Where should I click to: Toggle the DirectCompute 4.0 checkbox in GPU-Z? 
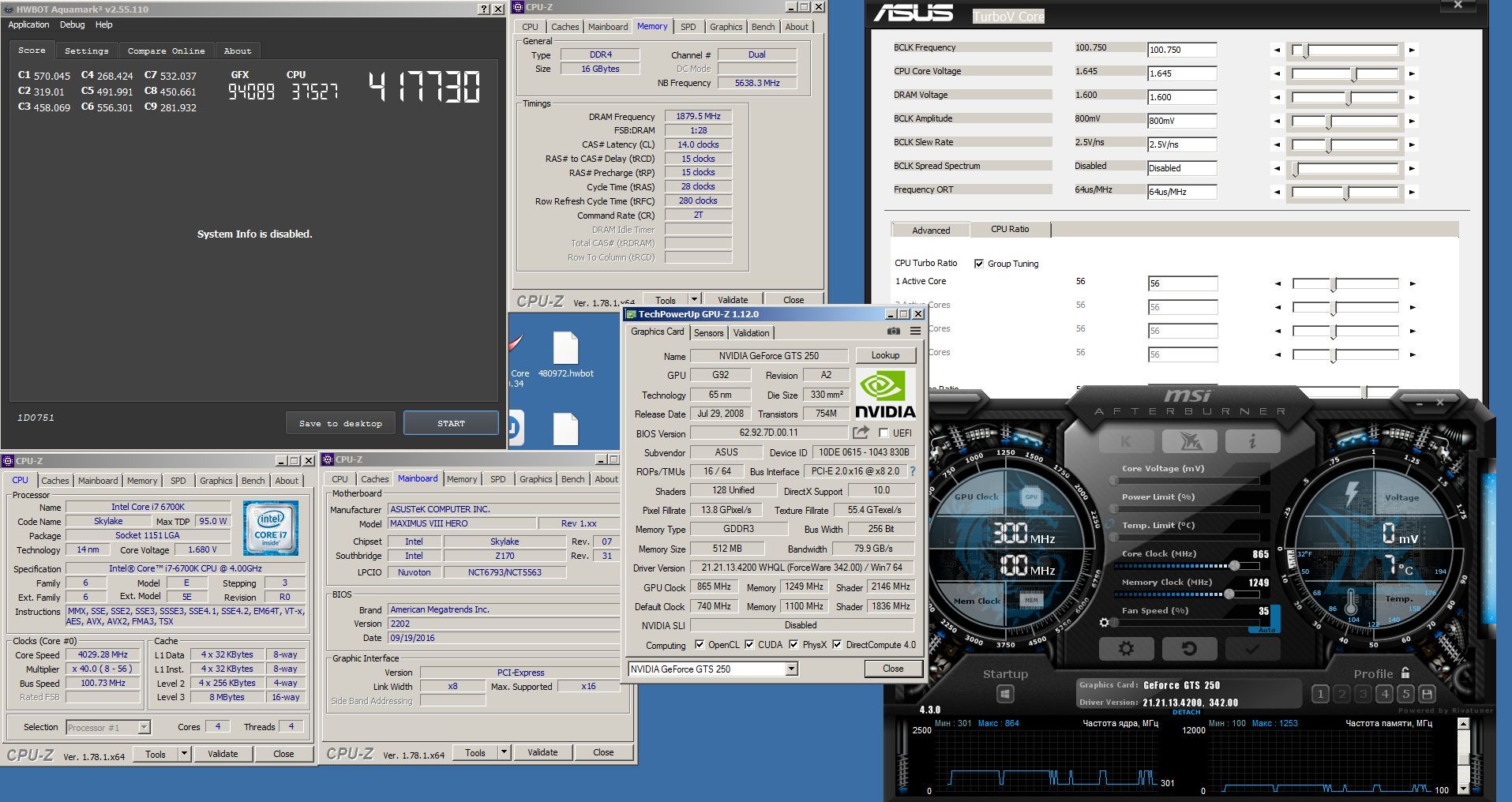click(836, 644)
